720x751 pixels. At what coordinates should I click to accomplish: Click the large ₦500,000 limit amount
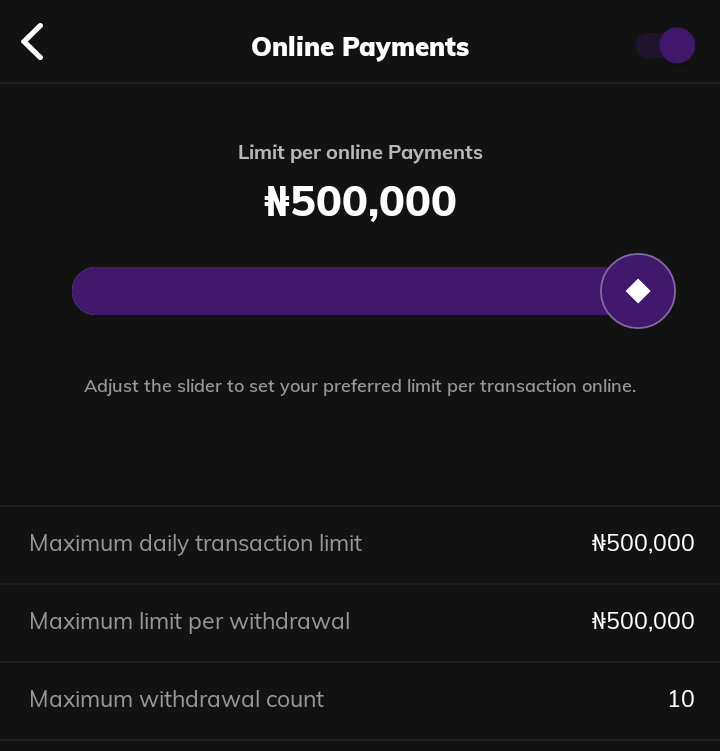360,202
